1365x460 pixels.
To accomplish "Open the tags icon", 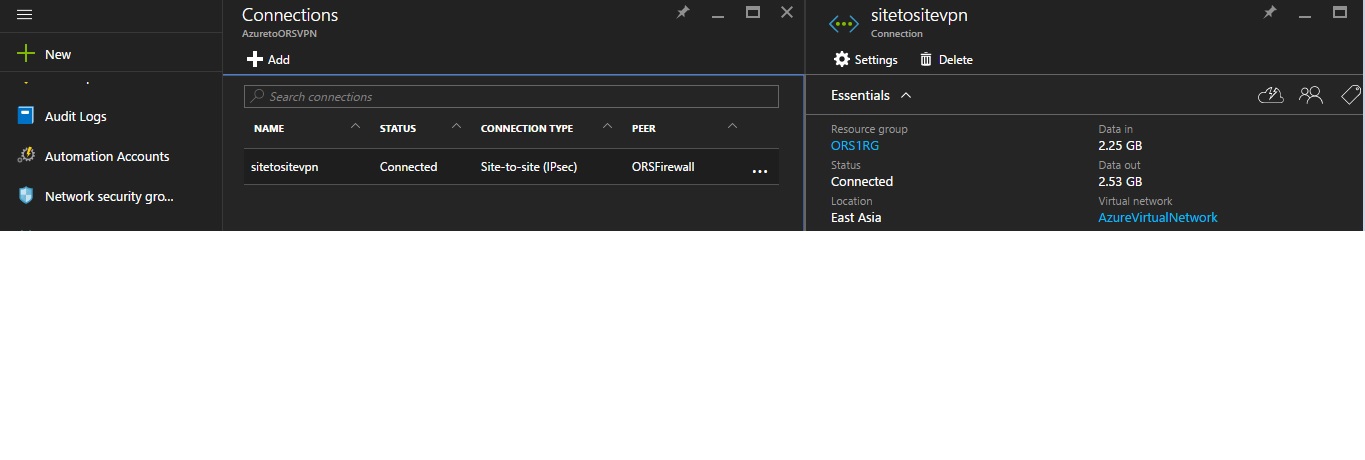I will [x=1351, y=95].
